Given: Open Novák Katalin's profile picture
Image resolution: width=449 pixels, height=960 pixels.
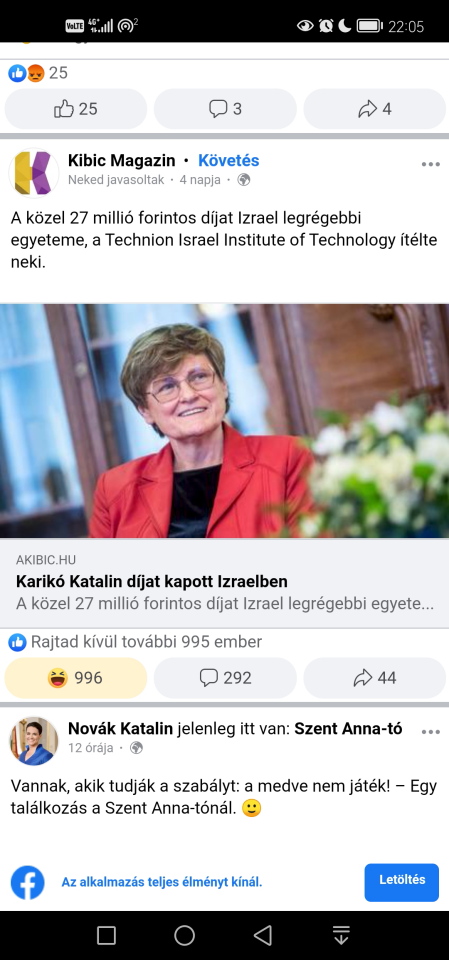Looking at the screenshot, I should tap(34, 741).
